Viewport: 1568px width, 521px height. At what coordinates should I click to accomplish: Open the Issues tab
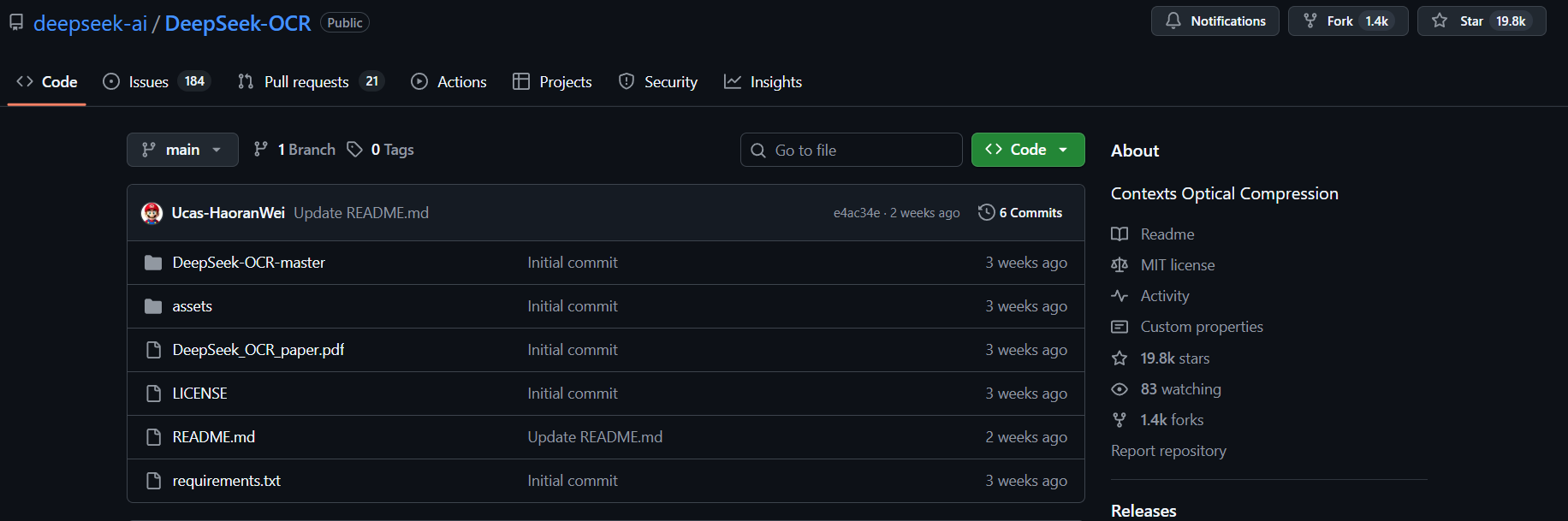(157, 82)
